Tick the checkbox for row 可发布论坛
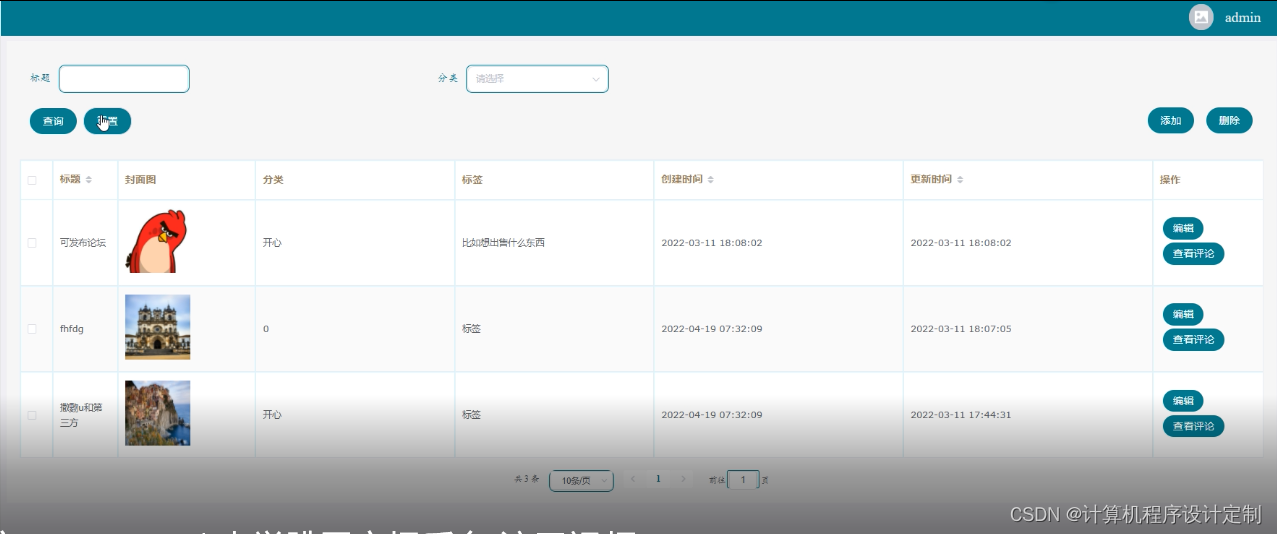The height and width of the screenshot is (534, 1277). [x=32, y=243]
